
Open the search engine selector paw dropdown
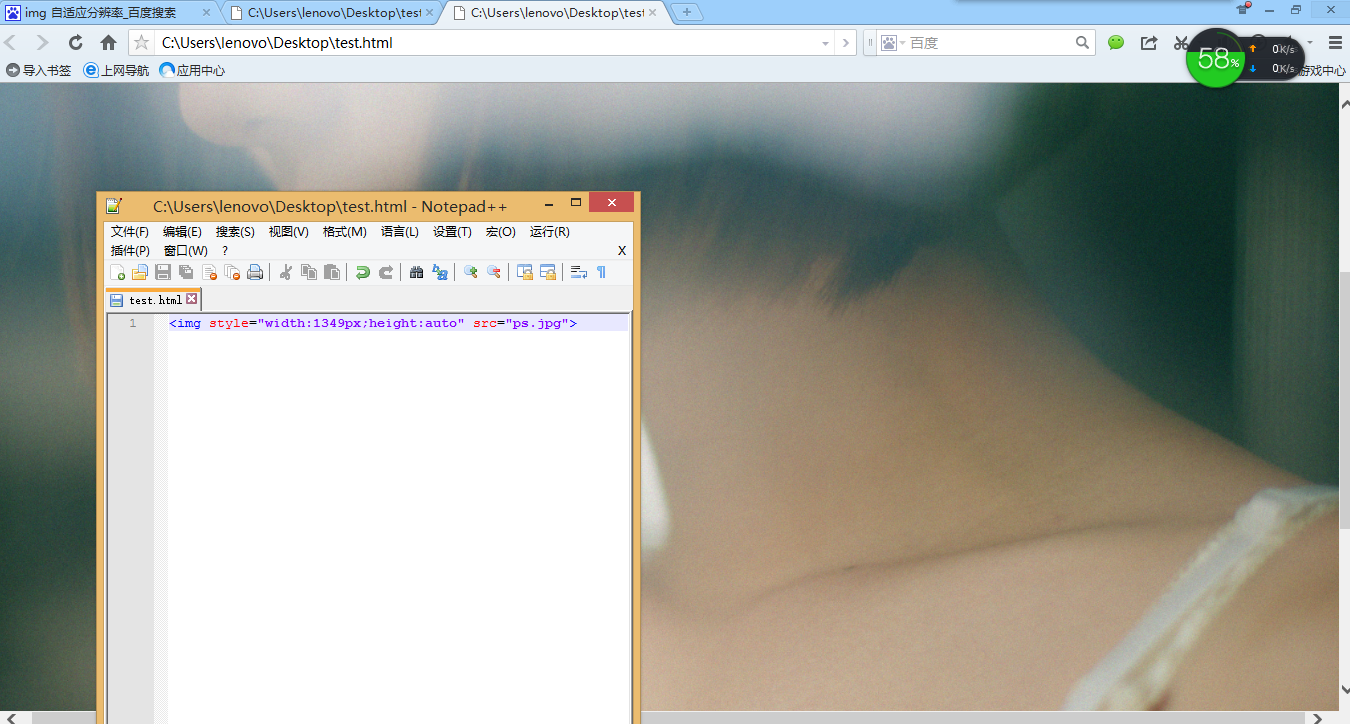coord(892,43)
